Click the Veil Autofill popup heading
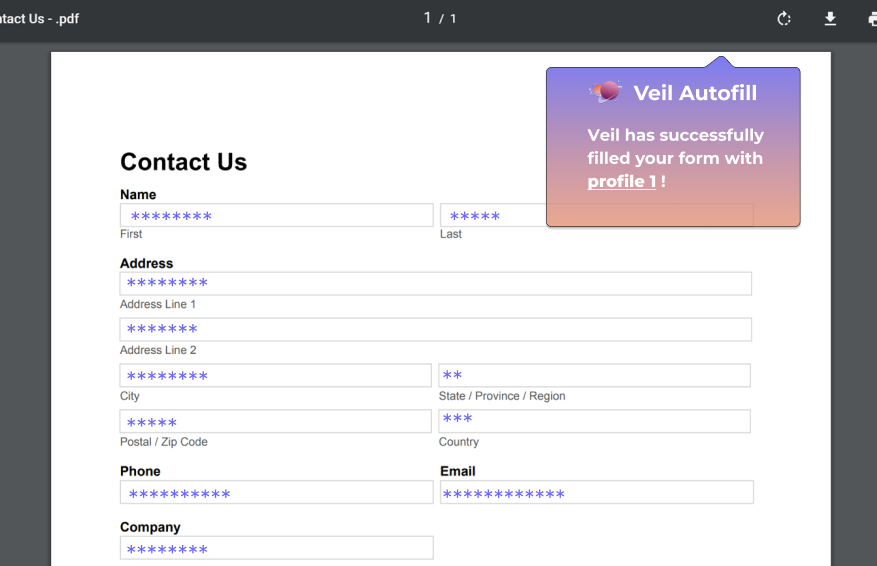The height and width of the screenshot is (566, 877). 694,93
